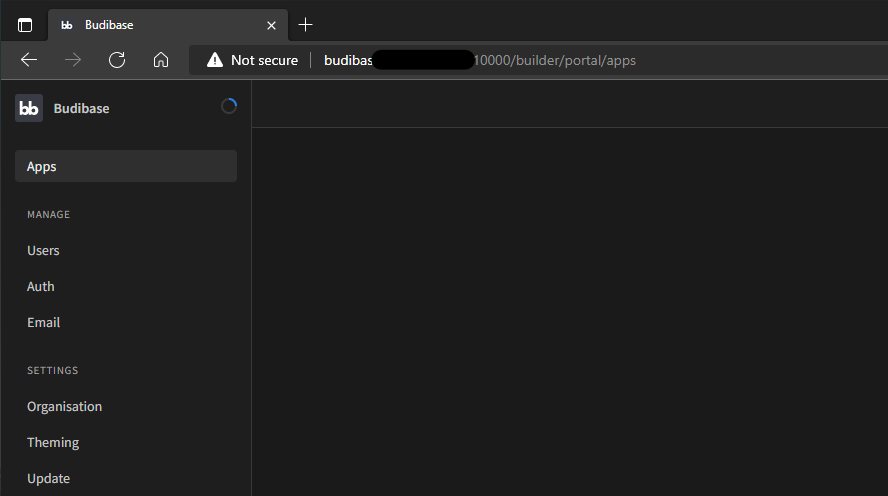The width and height of the screenshot is (888, 496).
Task: Click the Budibase title in sidebar header
Action: (82, 108)
